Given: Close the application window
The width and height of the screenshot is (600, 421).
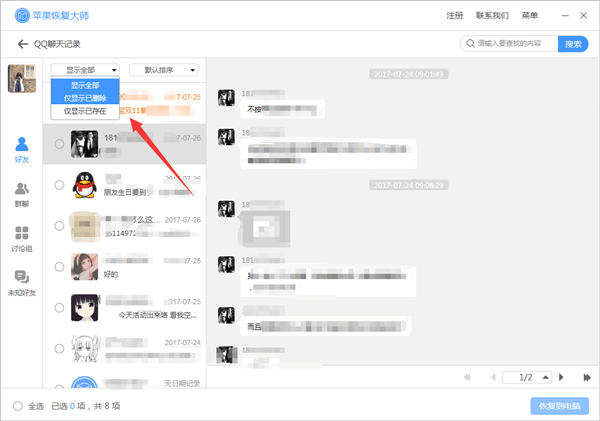Looking at the screenshot, I should pos(584,16).
